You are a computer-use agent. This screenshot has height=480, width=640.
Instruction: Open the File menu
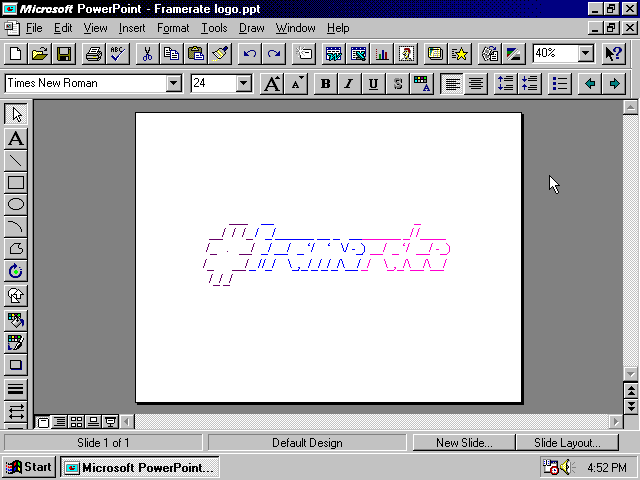(34, 28)
